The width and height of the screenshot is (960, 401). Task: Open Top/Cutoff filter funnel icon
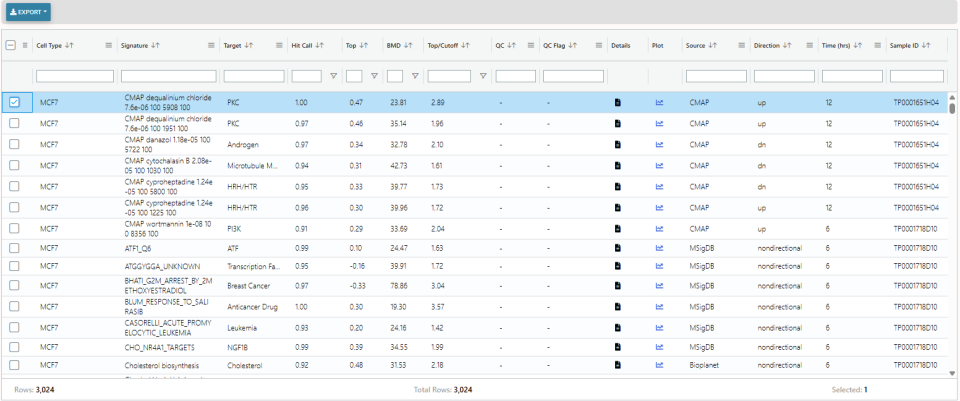(483, 76)
